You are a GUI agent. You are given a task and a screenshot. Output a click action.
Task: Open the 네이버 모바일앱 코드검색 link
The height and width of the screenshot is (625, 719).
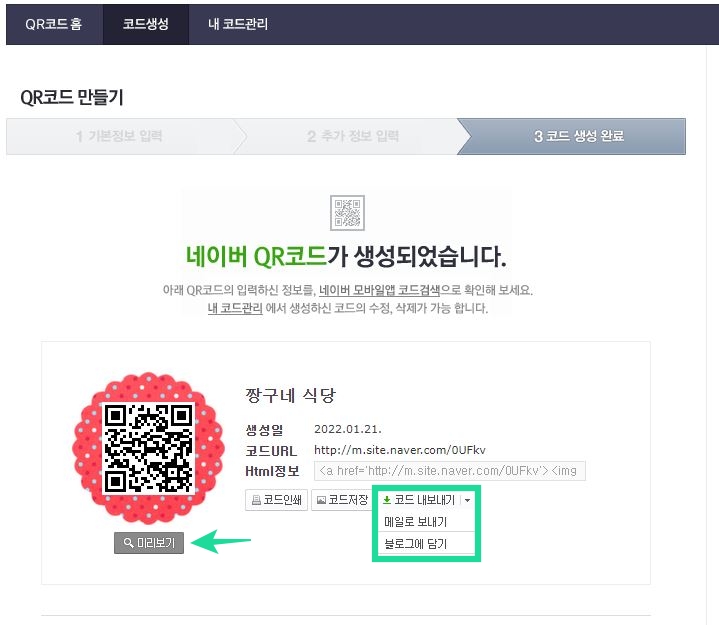click(x=380, y=290)
